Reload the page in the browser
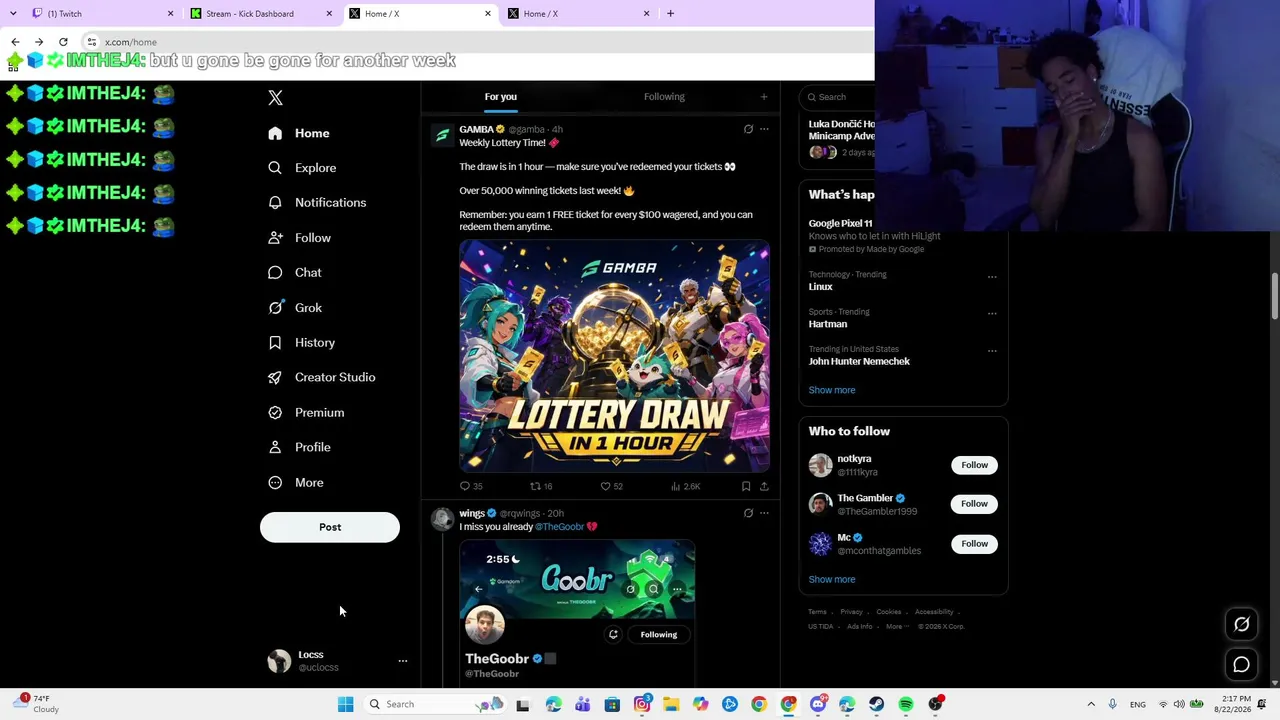The height and width of the screenshot is (720, 1280). click(63, 42)
